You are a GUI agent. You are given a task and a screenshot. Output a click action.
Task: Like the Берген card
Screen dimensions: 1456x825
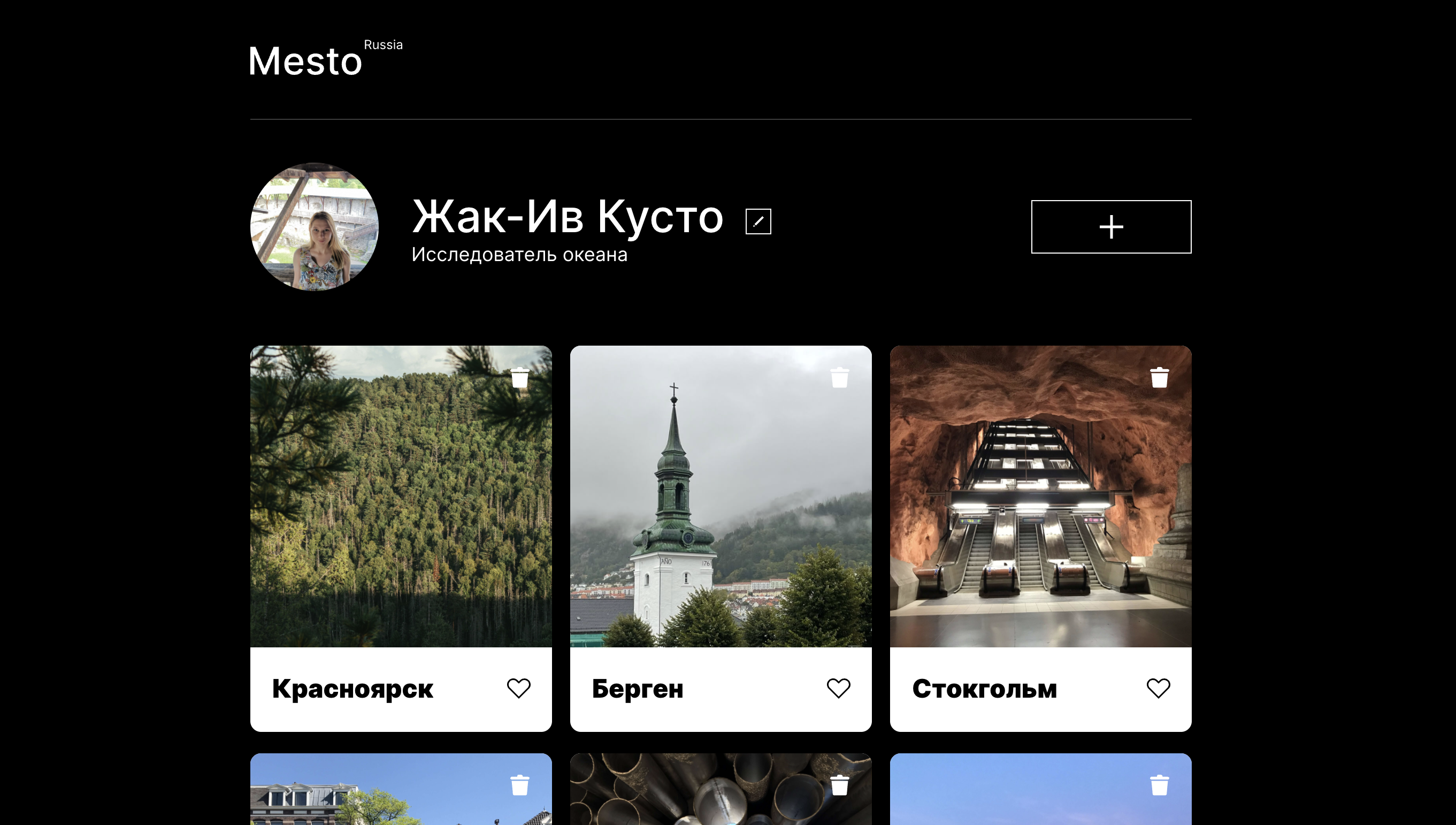pyautogui.click(x=839, y=689)
